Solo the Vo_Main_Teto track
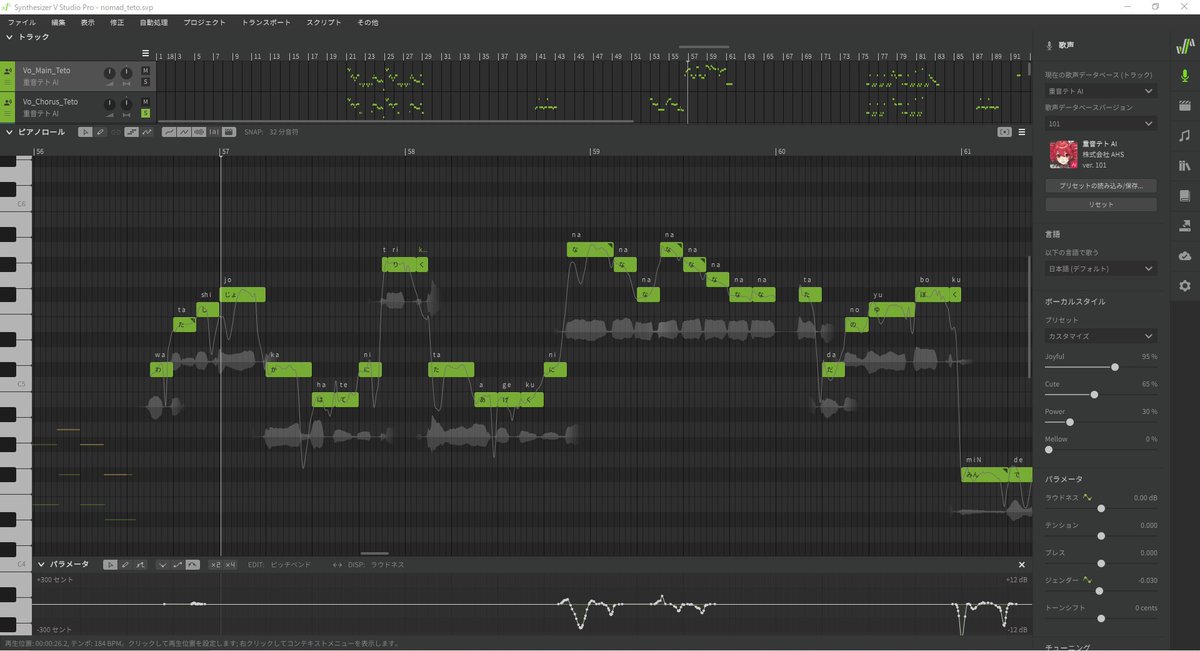This screenshot has width=1200, height=651. coord(145,82)
